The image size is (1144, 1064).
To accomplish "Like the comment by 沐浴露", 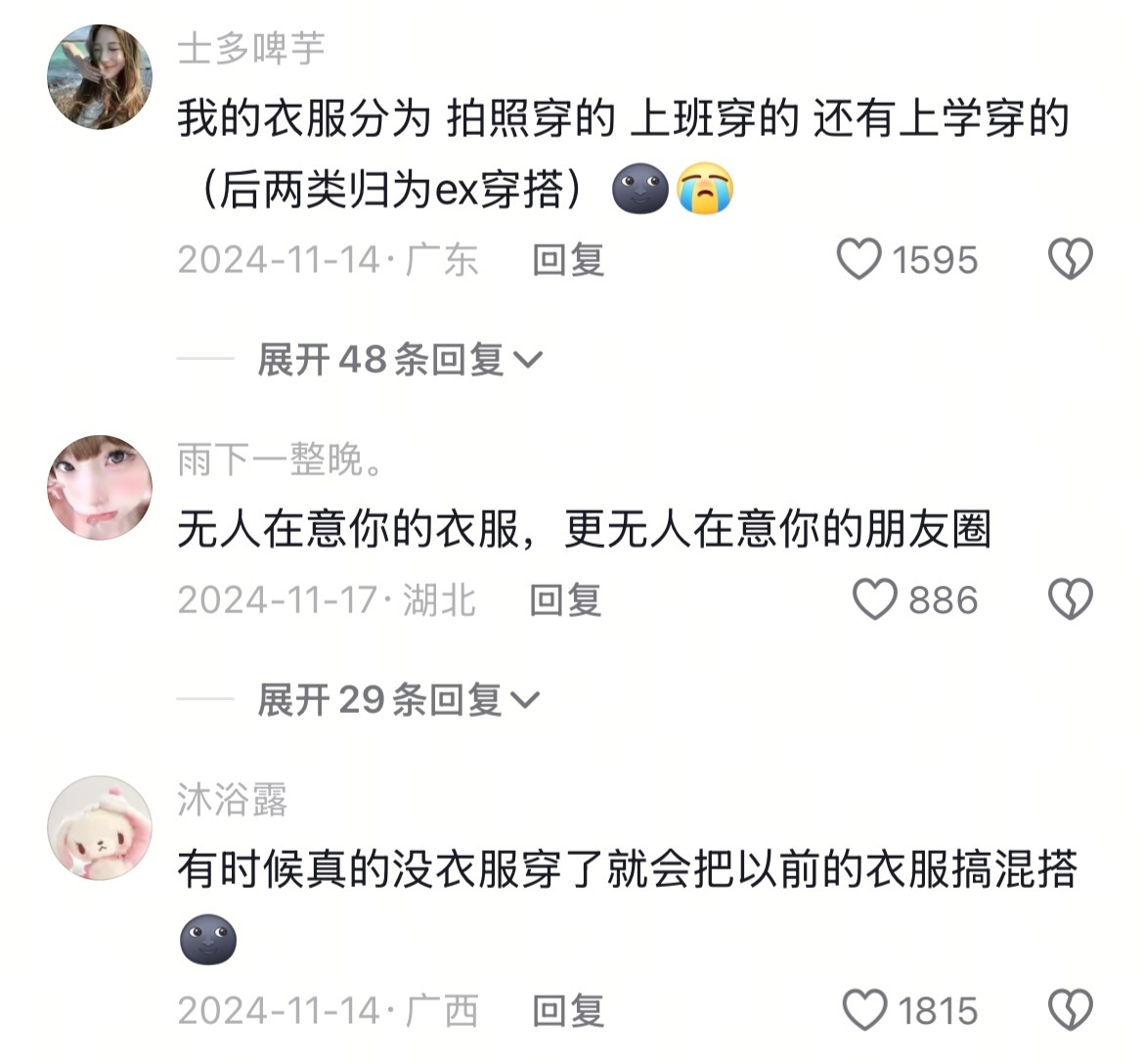I will click(x=863, y=1010).
